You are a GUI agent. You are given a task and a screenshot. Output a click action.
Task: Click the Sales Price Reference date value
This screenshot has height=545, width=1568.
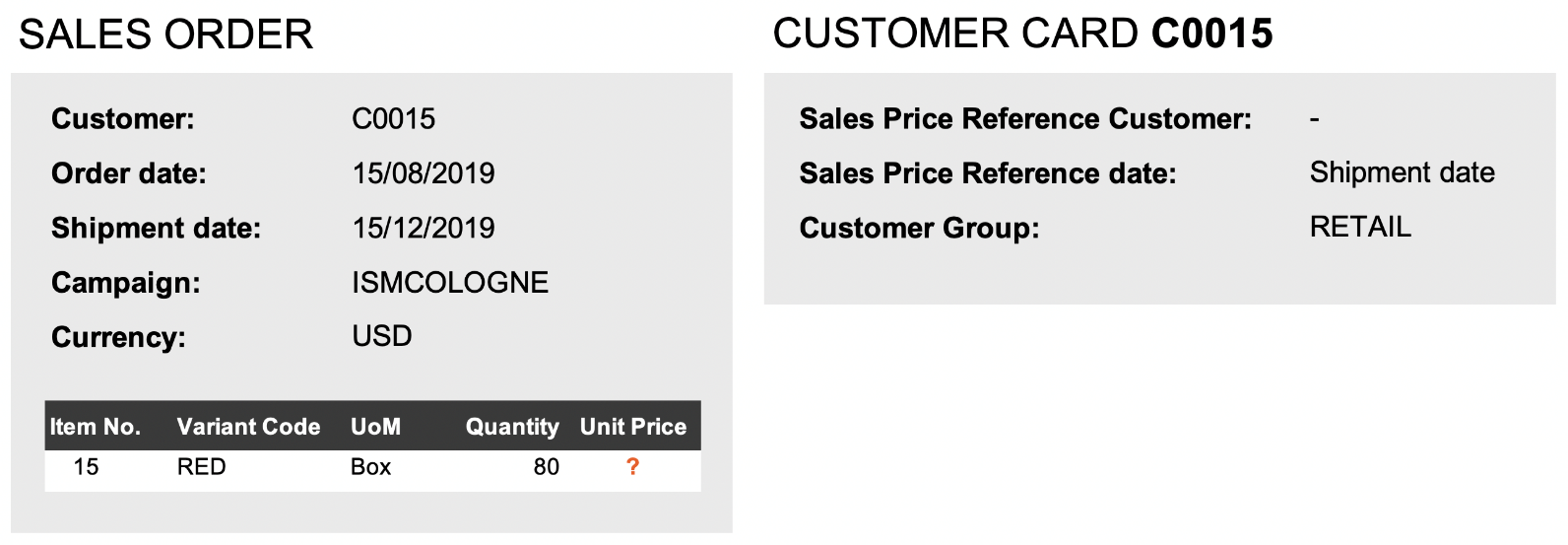tap(1402, 172)
